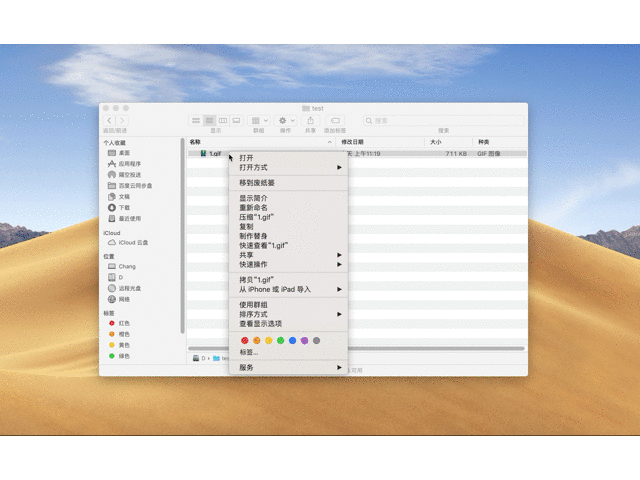This screenshot has height=480, width=640.
Task: Click the share toolbar icon
Action: point(310,120)
